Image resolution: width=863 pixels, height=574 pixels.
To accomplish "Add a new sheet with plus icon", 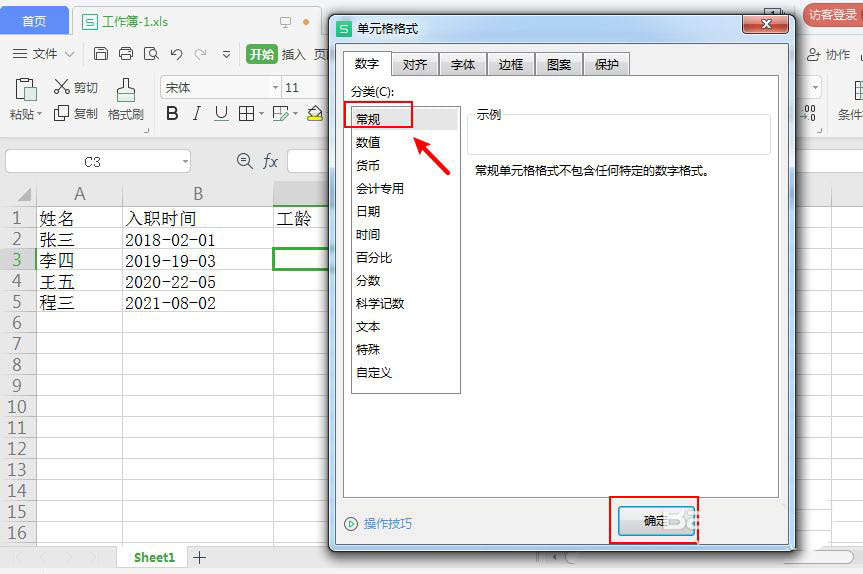I will 199,557.
